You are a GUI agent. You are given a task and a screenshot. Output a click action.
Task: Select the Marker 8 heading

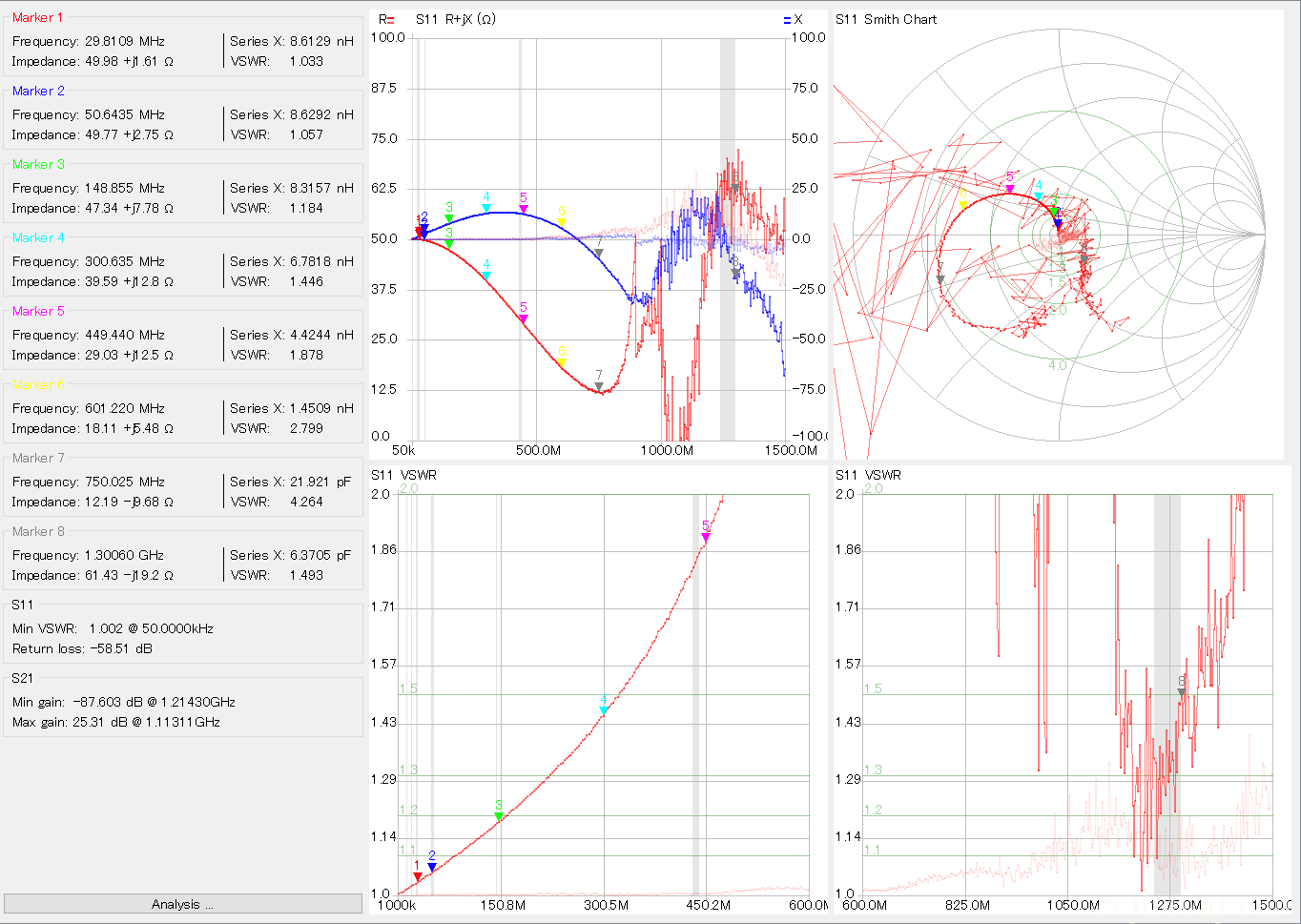coord(38,531)
